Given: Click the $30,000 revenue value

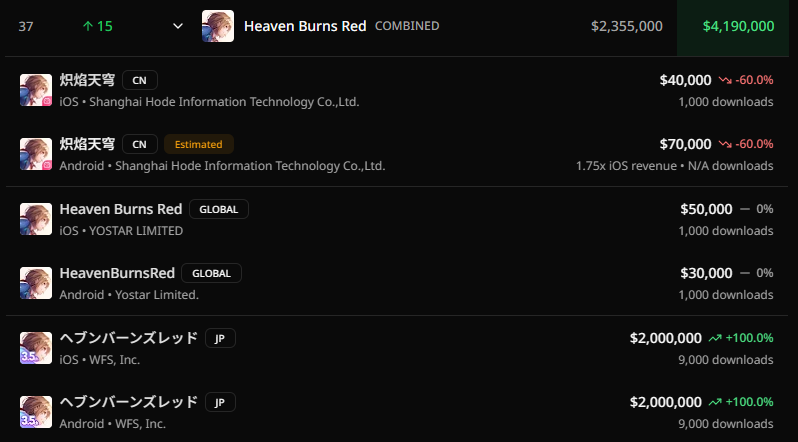Looking at the screenshot, I should tap(706, 273).
